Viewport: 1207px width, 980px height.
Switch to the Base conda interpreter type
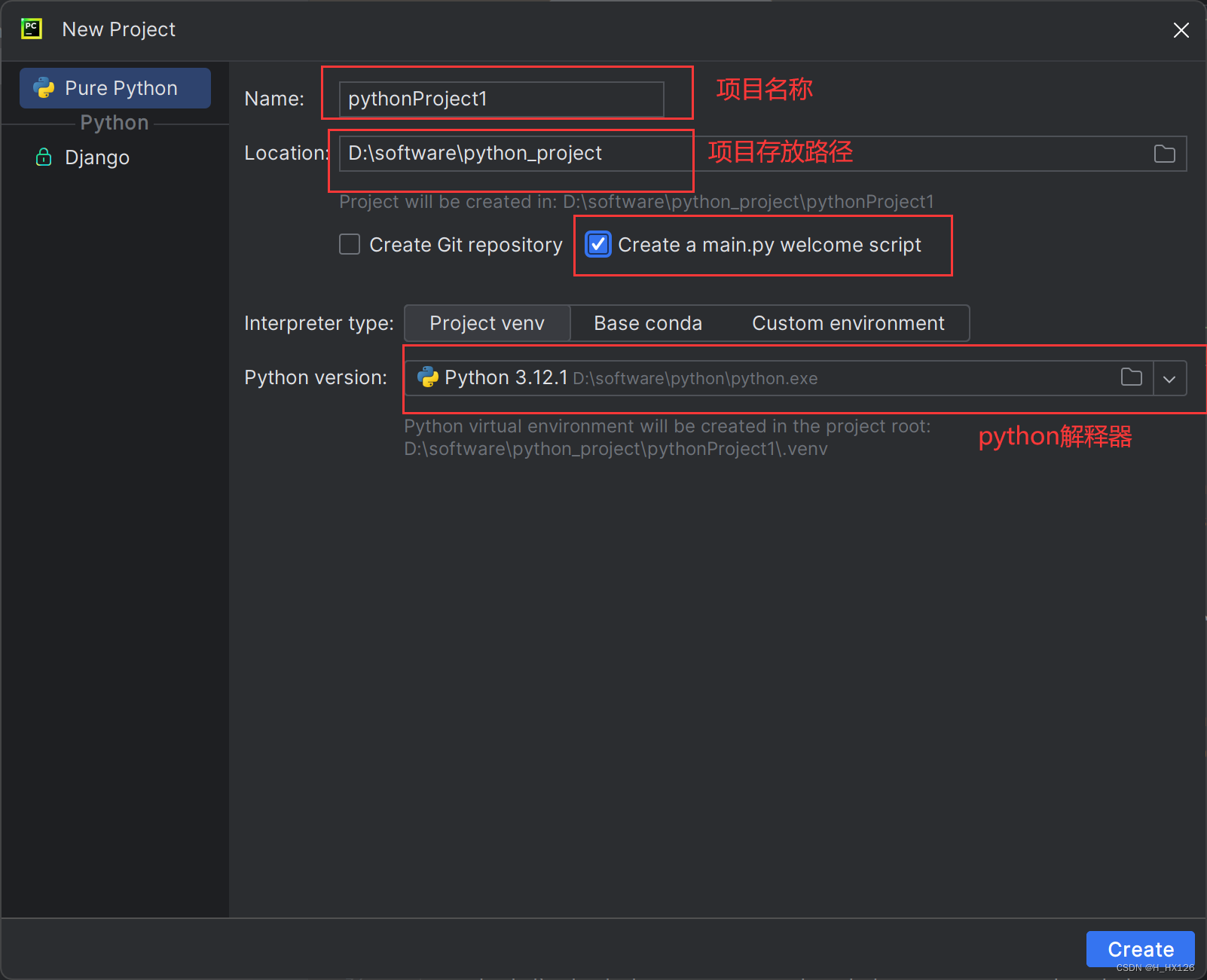648,323
